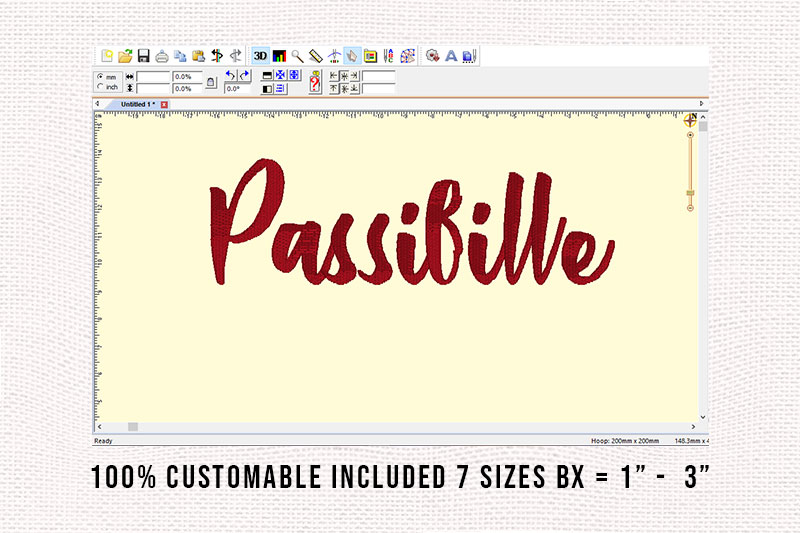Click the horizontal scrollbar left arrow

click(x=99, y=426)
